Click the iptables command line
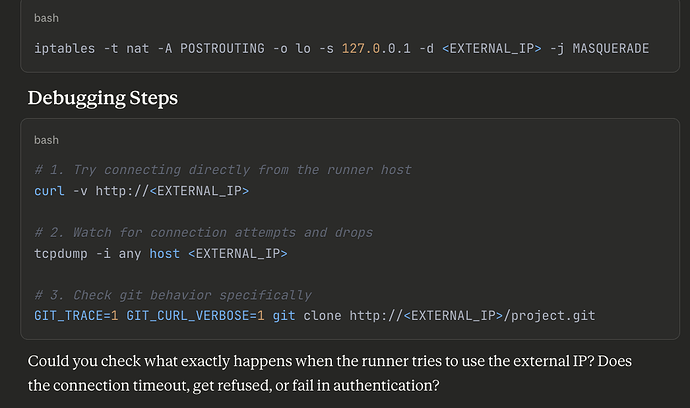690x408 pixels. click(341, 49)
